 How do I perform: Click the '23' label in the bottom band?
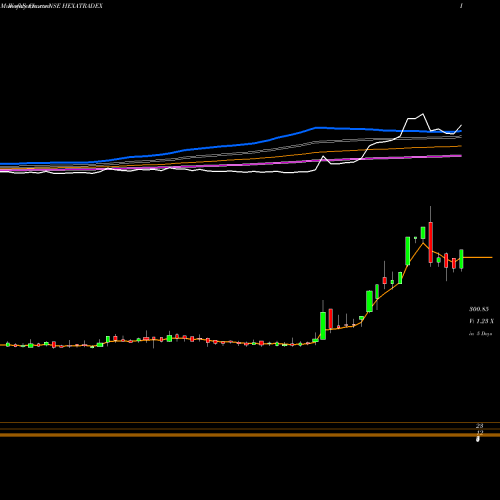tap(480, 426)
